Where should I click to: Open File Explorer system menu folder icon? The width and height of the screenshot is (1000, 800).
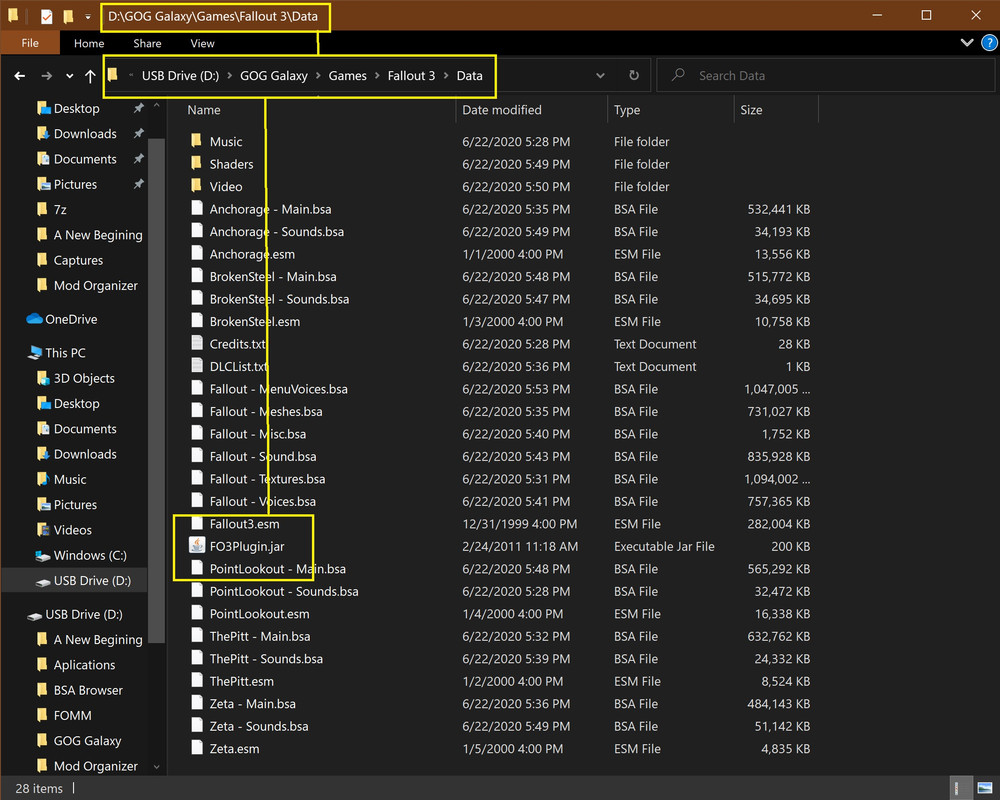point(13,15)
